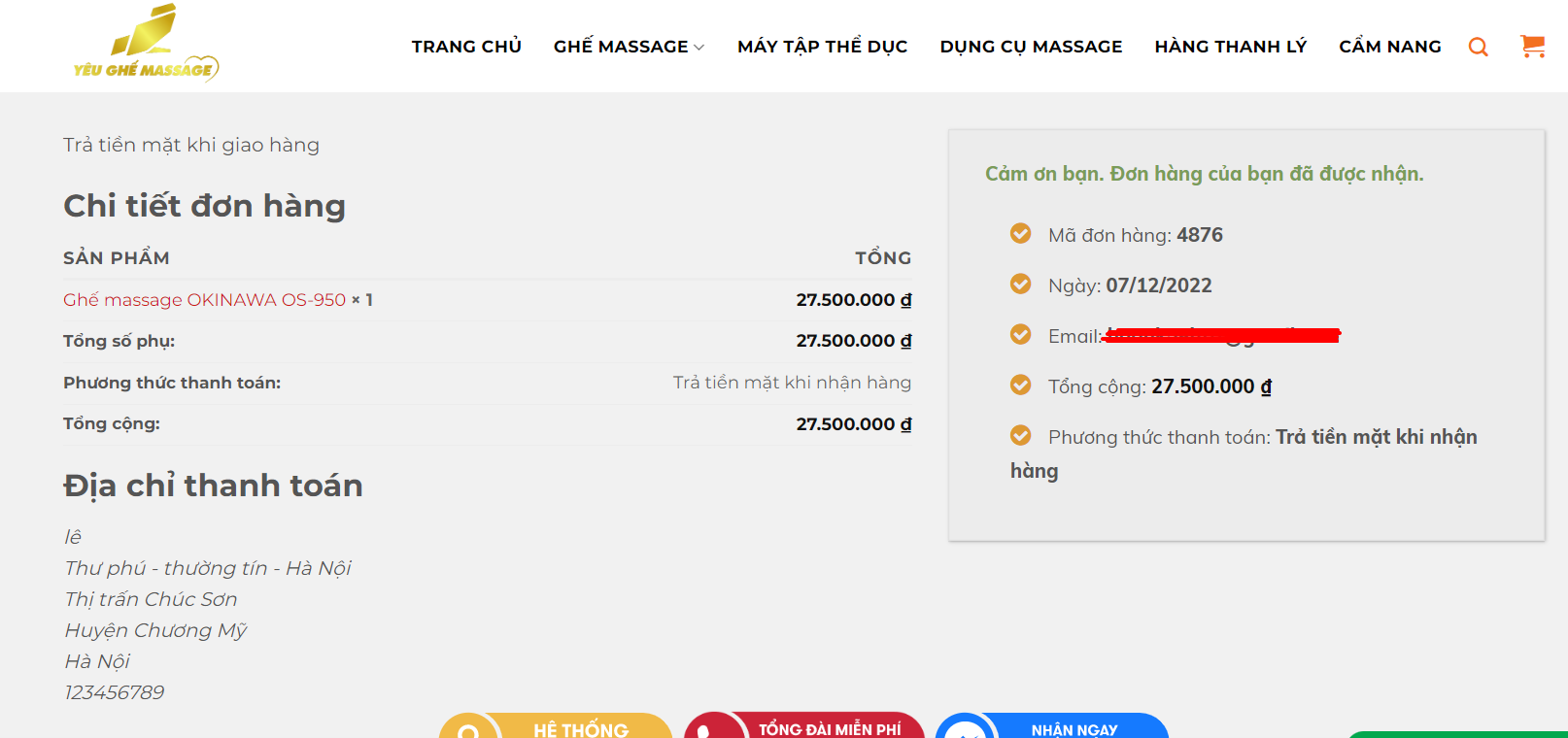Select the date 07/12/2022
The image size is (1568, 738).
click(x=1159, y=285)
